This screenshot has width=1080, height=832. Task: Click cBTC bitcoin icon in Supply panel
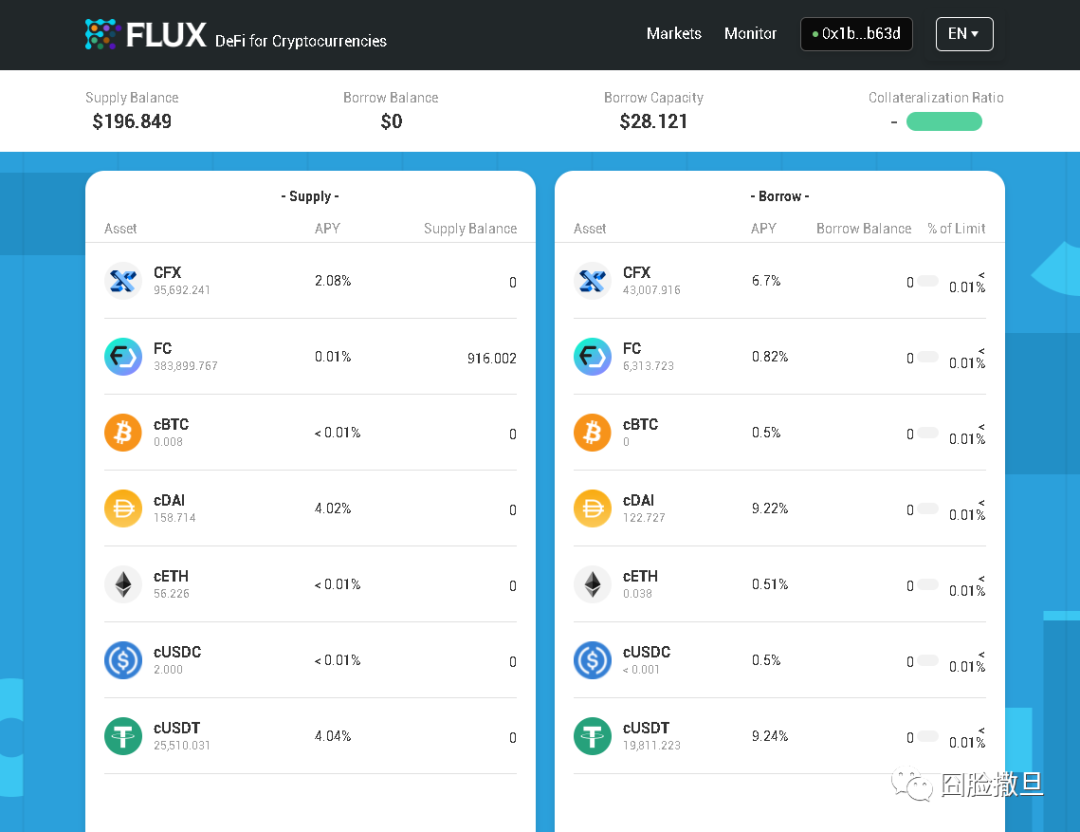[123, 433]
